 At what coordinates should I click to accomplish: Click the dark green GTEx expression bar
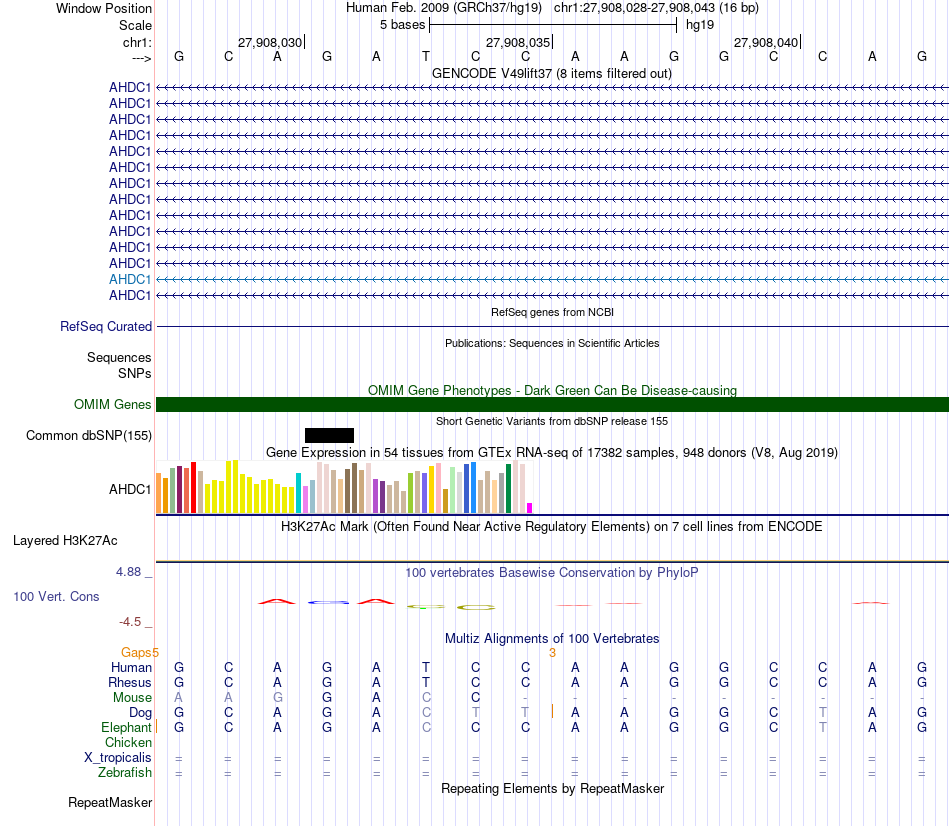pyautogui.click(x=508, y=488)
